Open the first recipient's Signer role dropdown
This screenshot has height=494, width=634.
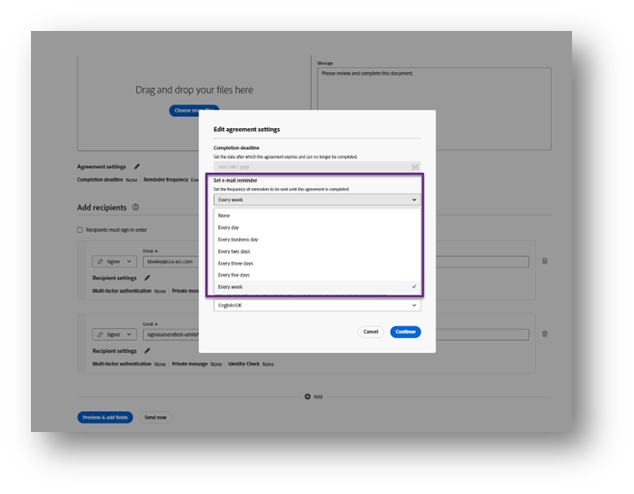pos(114,261)
